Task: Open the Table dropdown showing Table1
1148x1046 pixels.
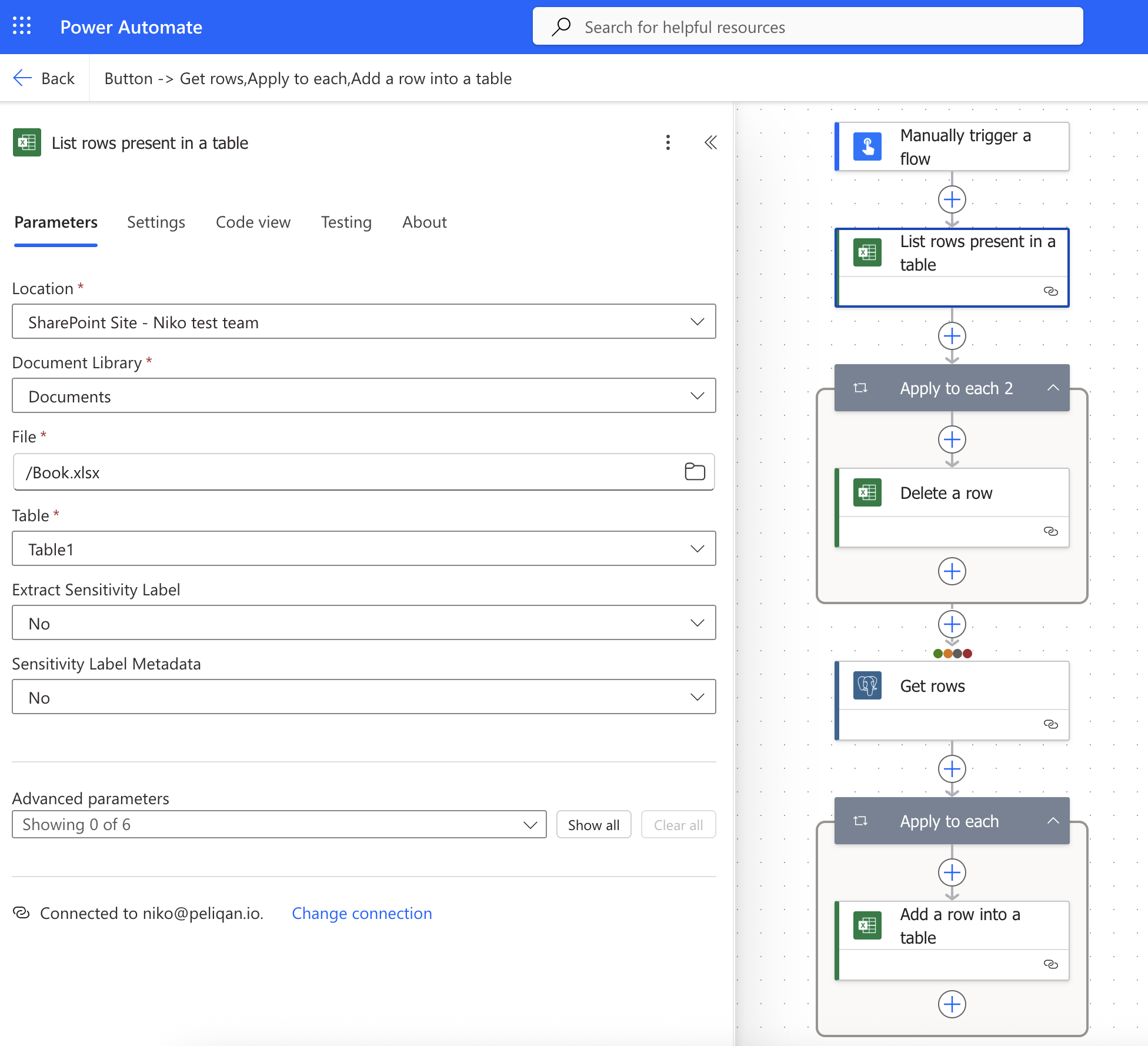Action: 364,548
